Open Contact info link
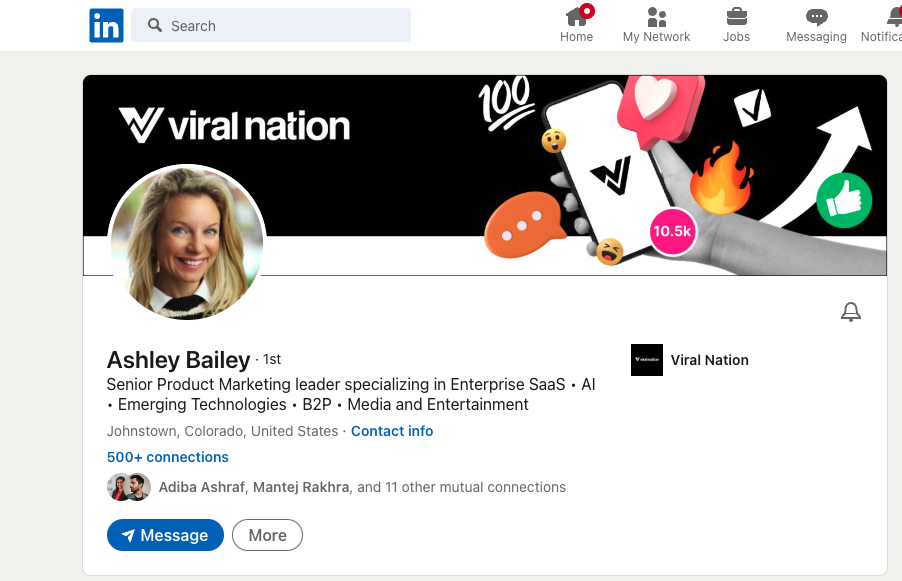The image size is (902, 581). click(x=392, y=431)
